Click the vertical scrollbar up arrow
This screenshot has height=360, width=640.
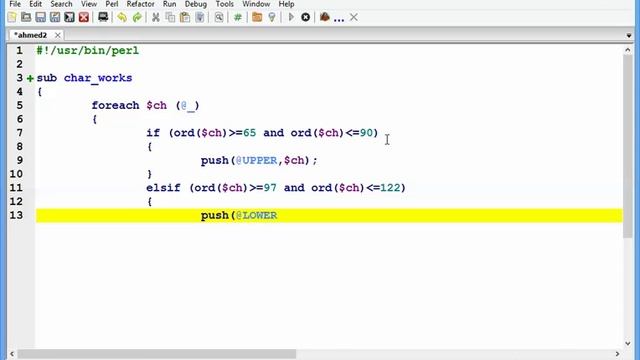click(x=627, y=50)
